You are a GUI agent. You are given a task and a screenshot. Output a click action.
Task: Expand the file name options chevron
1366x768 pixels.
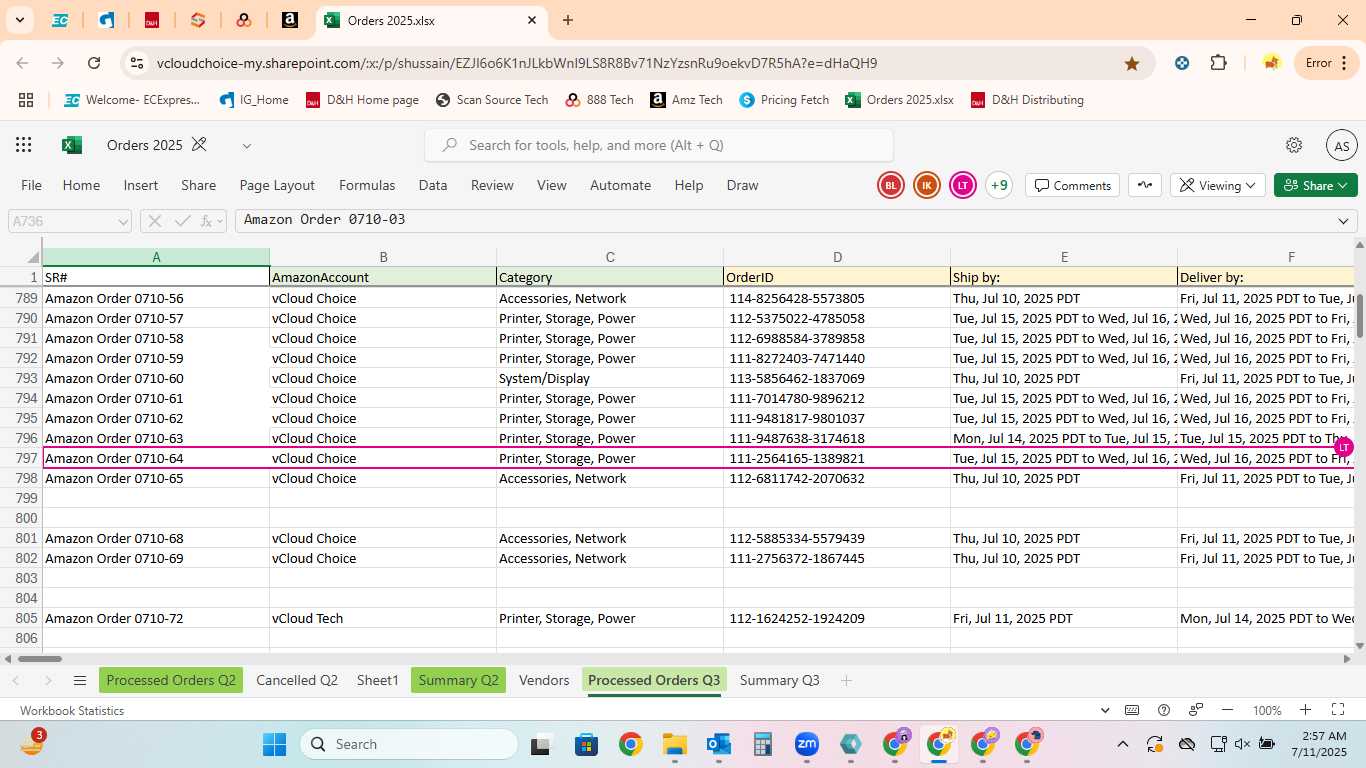(x=246, y=146)
